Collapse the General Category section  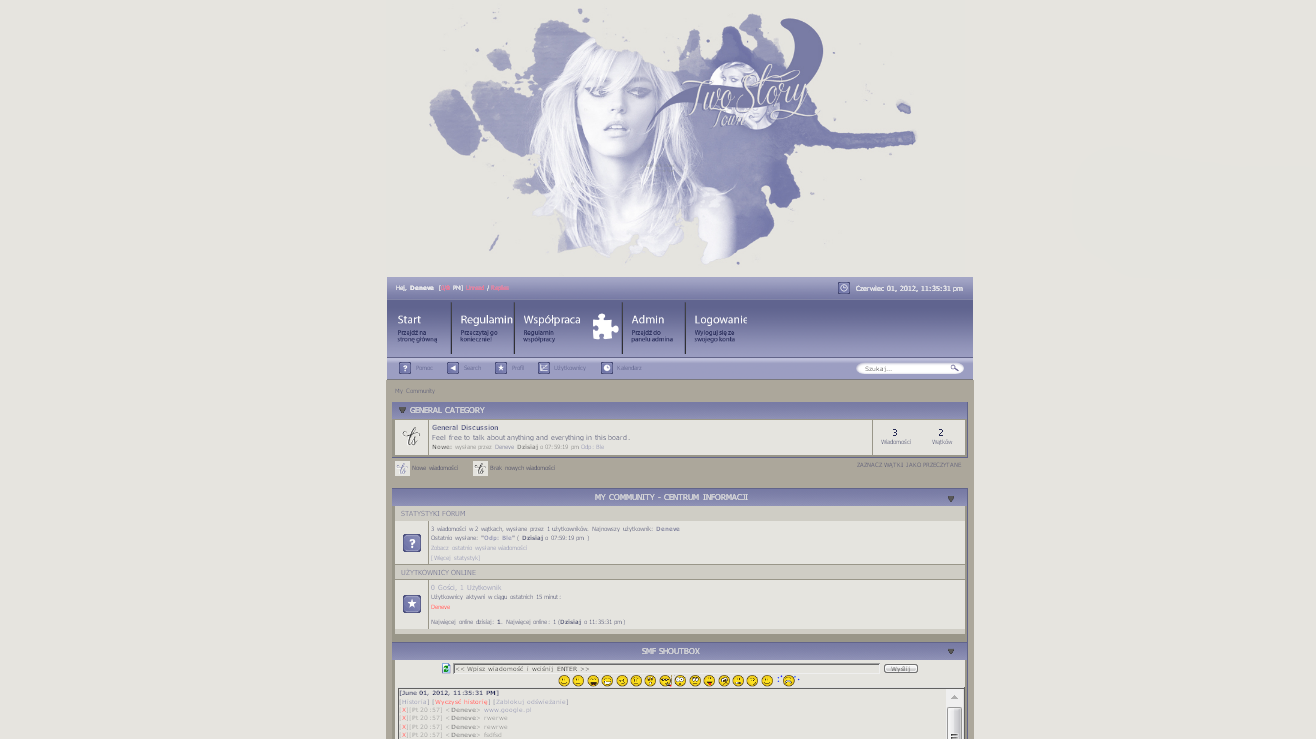pyautogui.click(x=403, y=410)
